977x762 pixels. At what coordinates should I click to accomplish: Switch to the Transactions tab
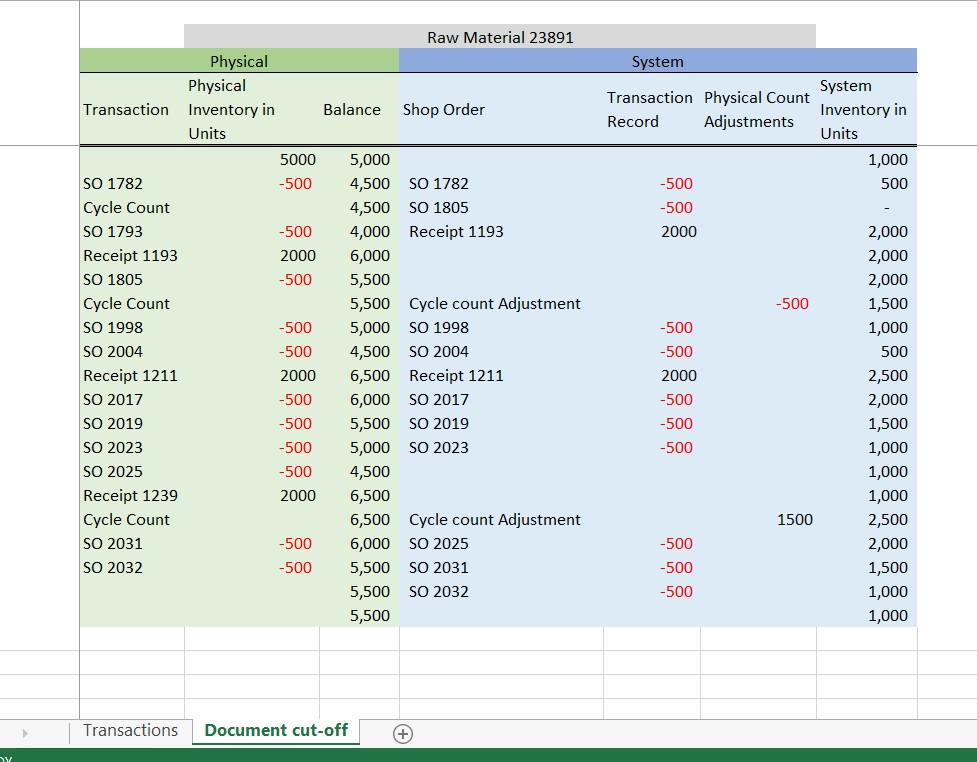[x=130, y=730]
